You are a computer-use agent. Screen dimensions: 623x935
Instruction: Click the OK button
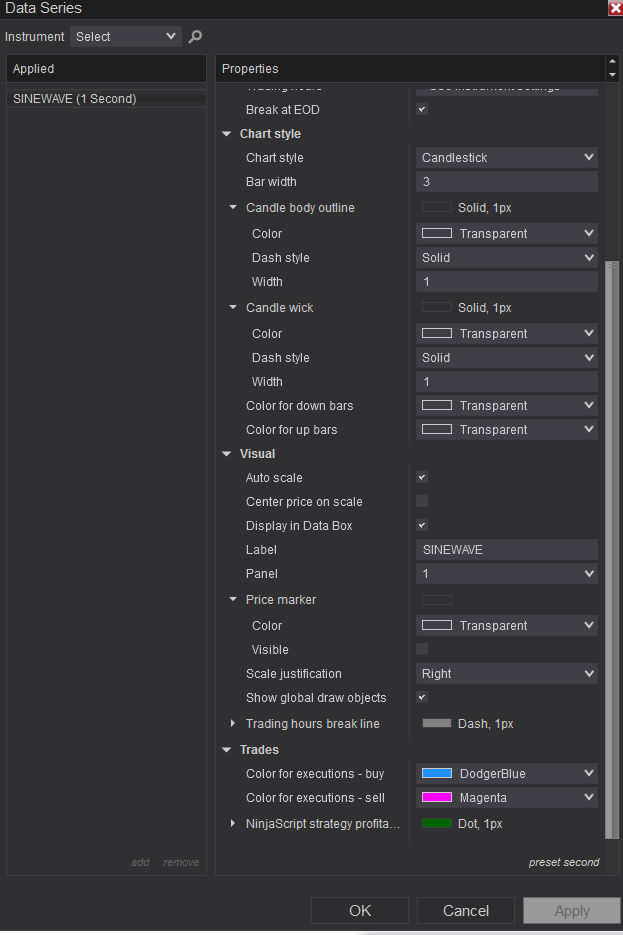click(360, 911)
